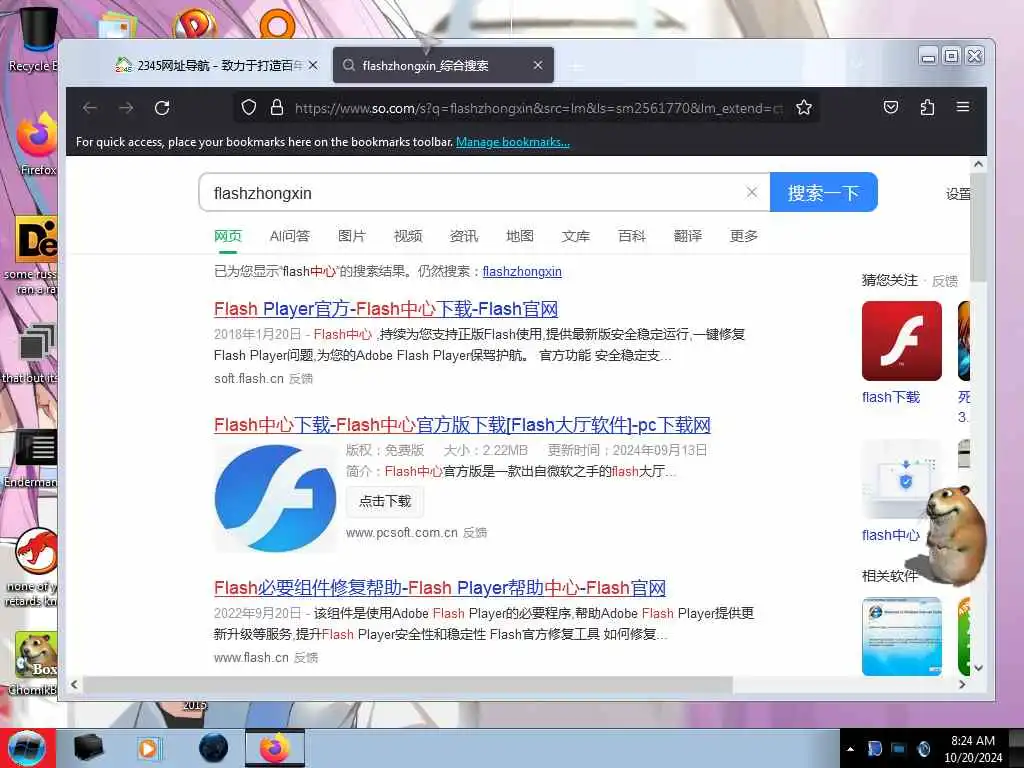Open the Windows Start button
The height and width of the screenshot is (768, 1024).
coord(27,748)
